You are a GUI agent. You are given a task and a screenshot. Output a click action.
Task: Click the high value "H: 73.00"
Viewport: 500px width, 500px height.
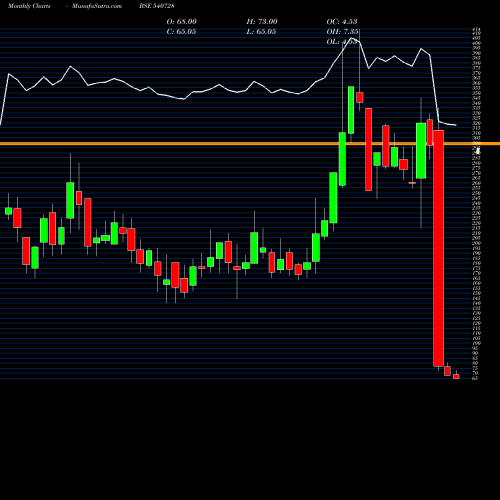click(262, 22)
